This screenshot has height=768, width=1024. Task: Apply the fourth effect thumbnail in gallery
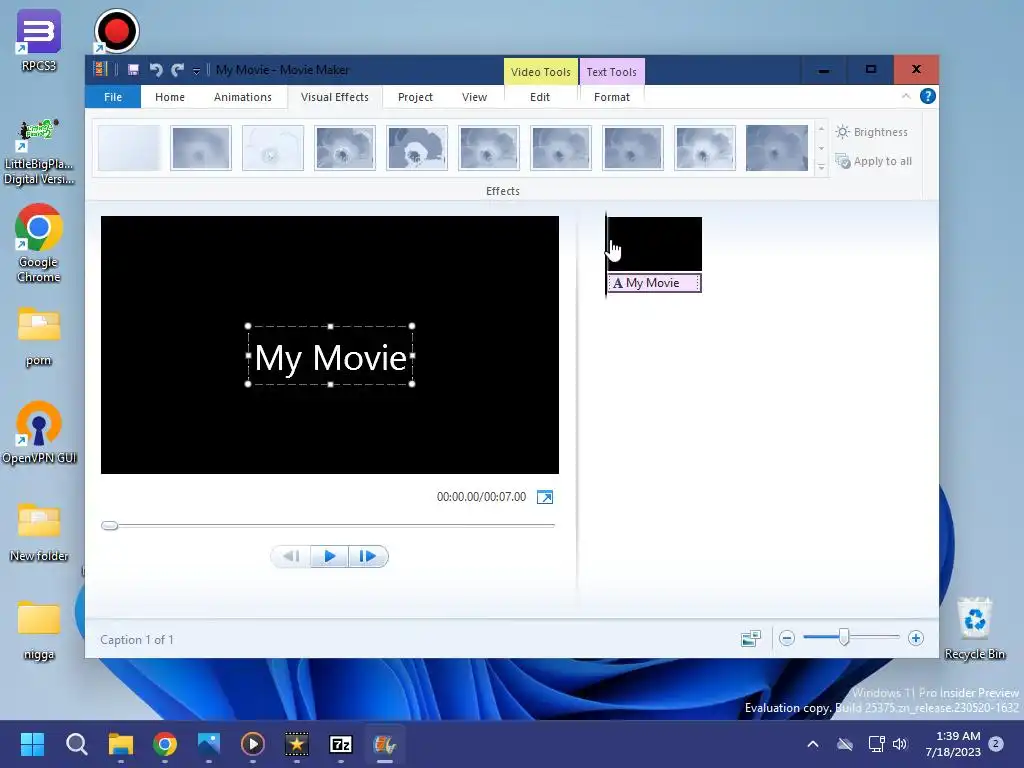point(345,148)
